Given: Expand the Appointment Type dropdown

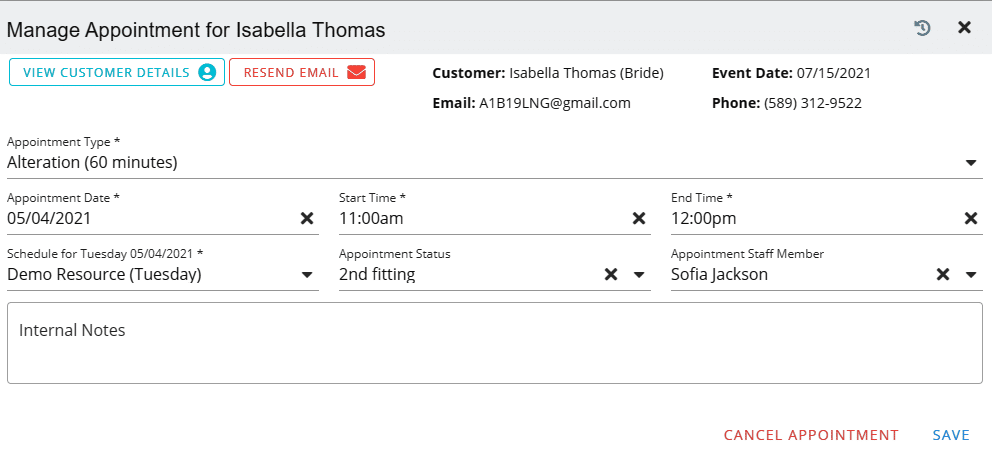Looking at the screenshot, I should (x=970, y=162).
